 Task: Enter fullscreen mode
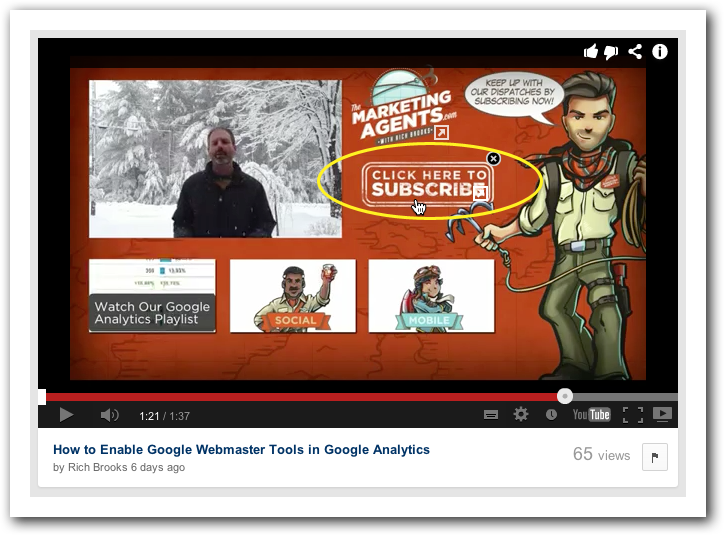pyautogui.click(x=633, y=415)
